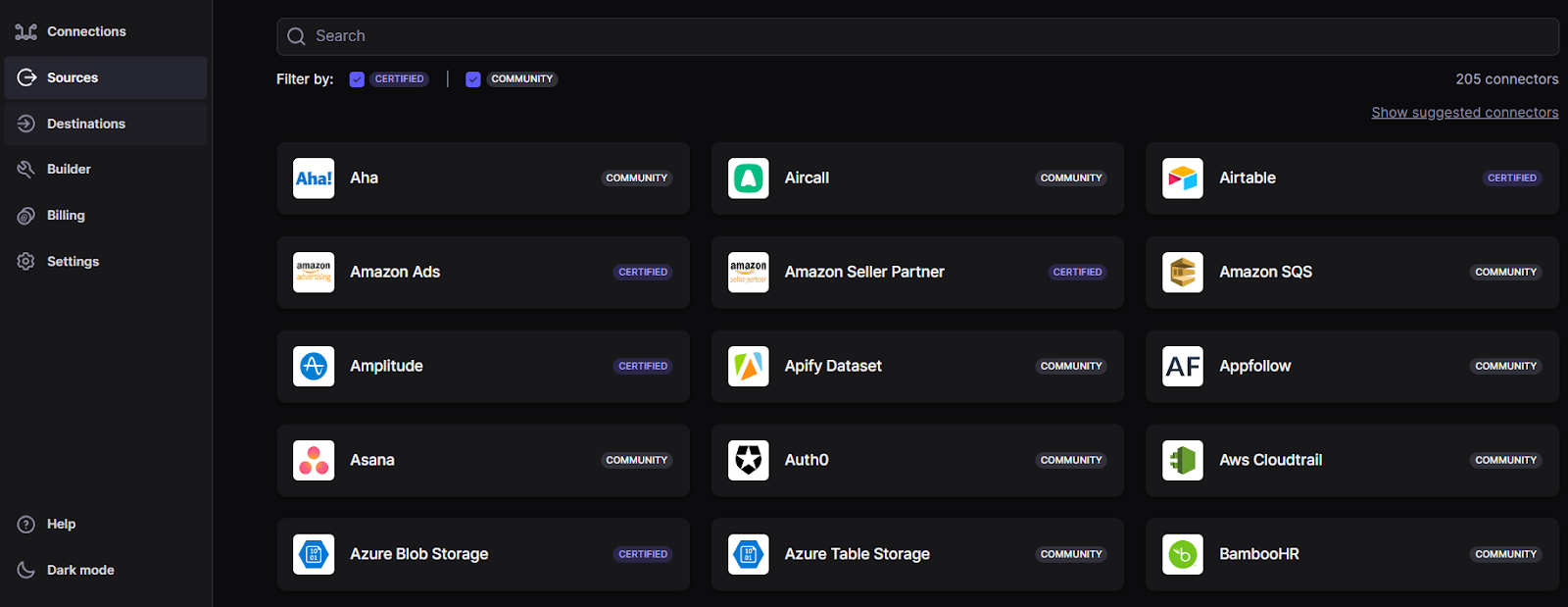Screen dimensions: 1568x607
Task: Click the Help question mark icon
Action: [26, 524]
